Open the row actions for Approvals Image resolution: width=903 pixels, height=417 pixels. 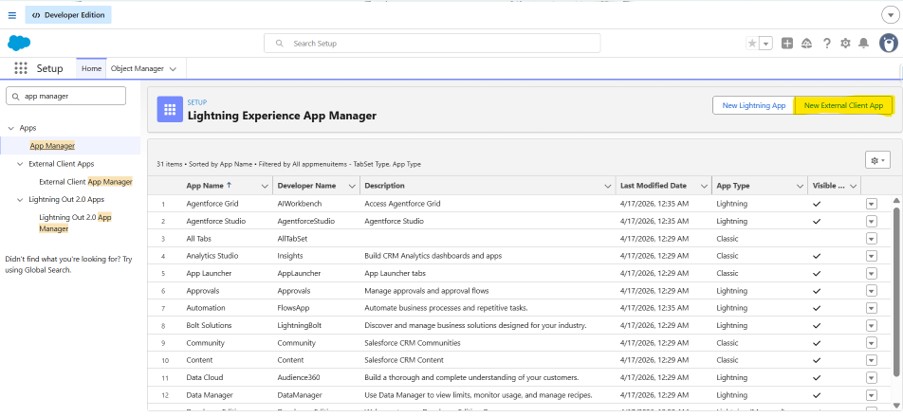(871, 291)
